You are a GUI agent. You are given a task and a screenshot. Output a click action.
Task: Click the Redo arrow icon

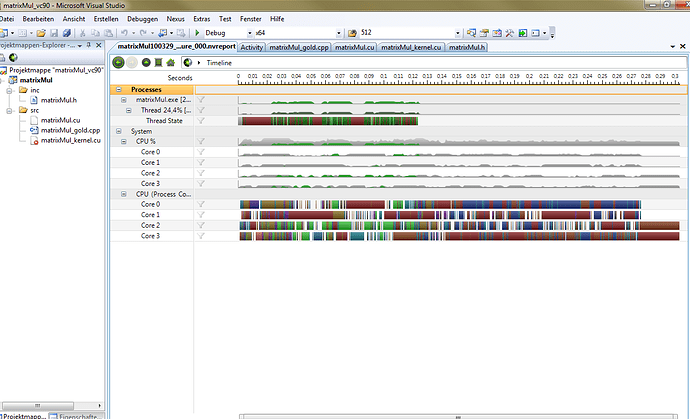[x=143, y=33]
